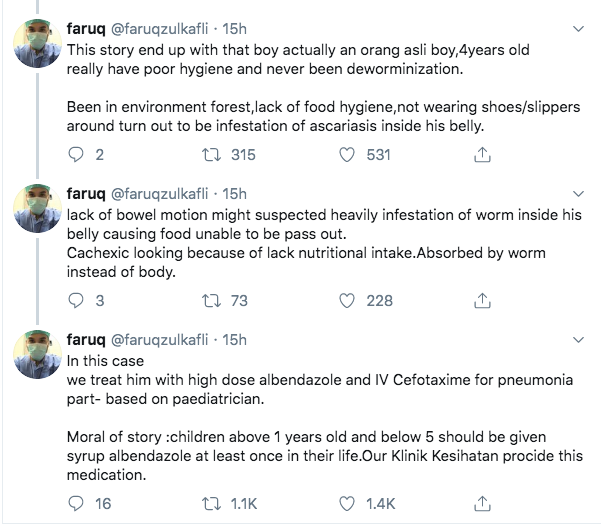The width and height of the screenshot is (601, 524).
Task: Share the ascariasis infestation tweet
Action: pos(482,154)
